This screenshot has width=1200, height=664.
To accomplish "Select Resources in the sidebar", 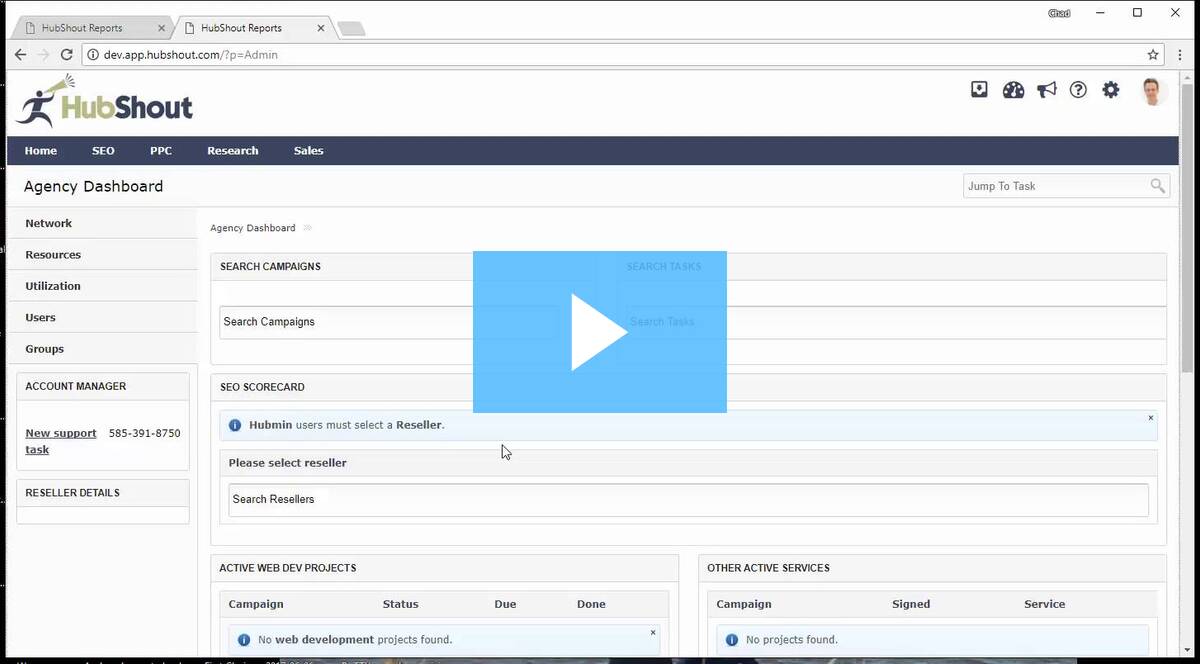I will [102, 255].
